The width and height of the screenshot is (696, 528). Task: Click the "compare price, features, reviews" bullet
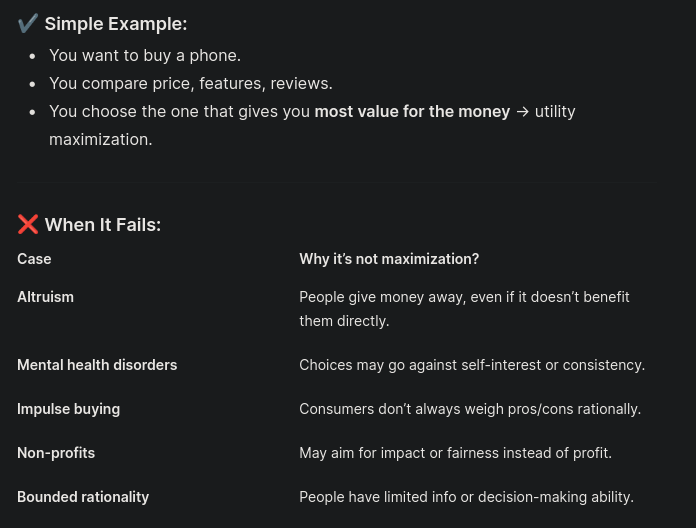point(191,83)
